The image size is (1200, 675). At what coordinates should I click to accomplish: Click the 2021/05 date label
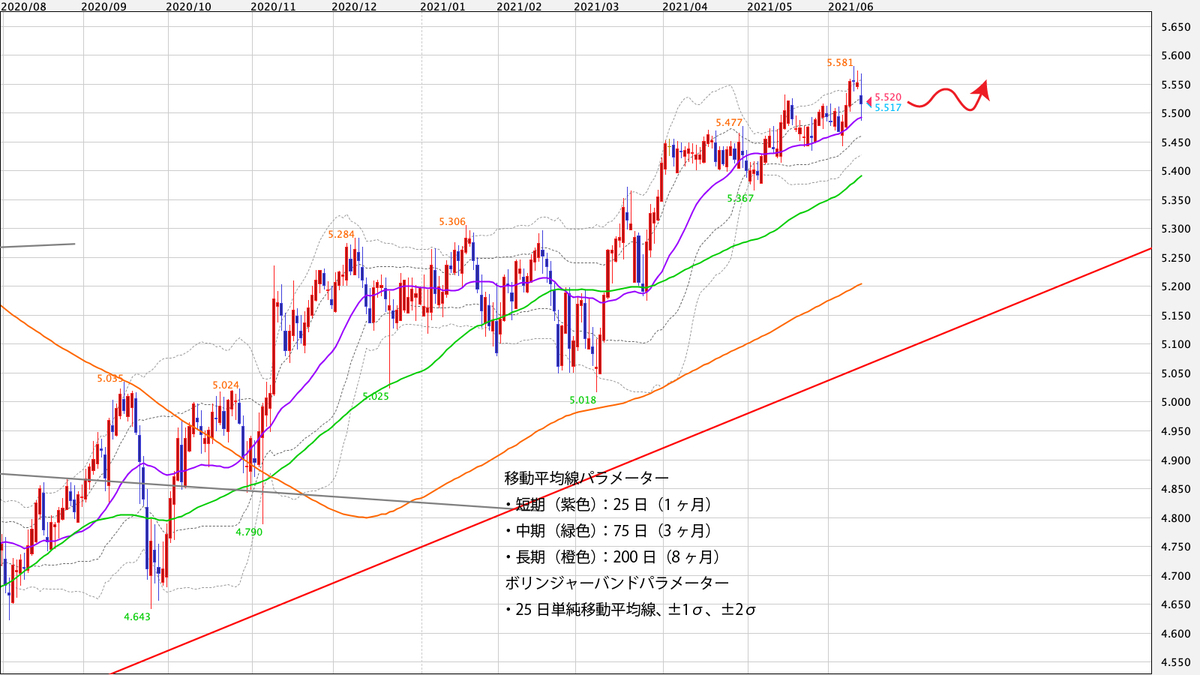[769, 6]
